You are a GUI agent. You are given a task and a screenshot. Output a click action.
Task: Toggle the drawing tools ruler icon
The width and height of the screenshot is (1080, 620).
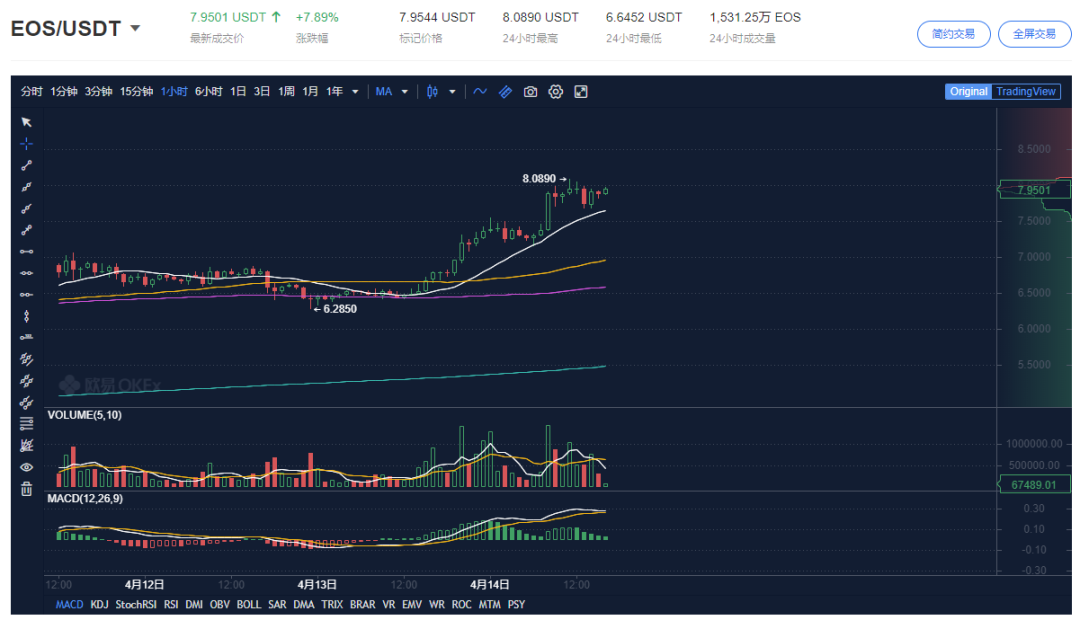click(506, 92)
